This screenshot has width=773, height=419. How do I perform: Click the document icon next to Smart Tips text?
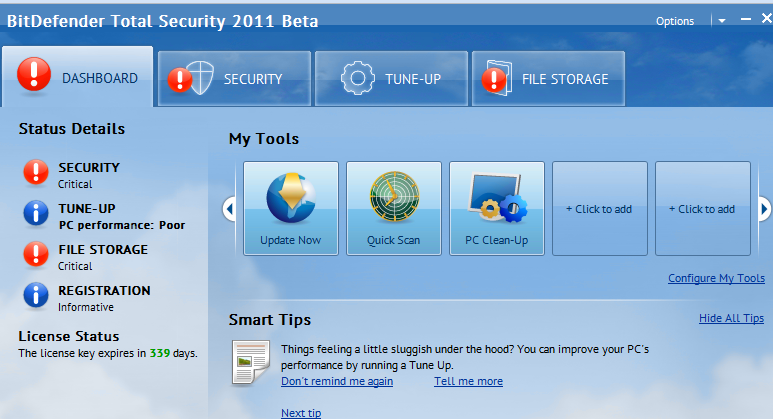click(251, 362)
